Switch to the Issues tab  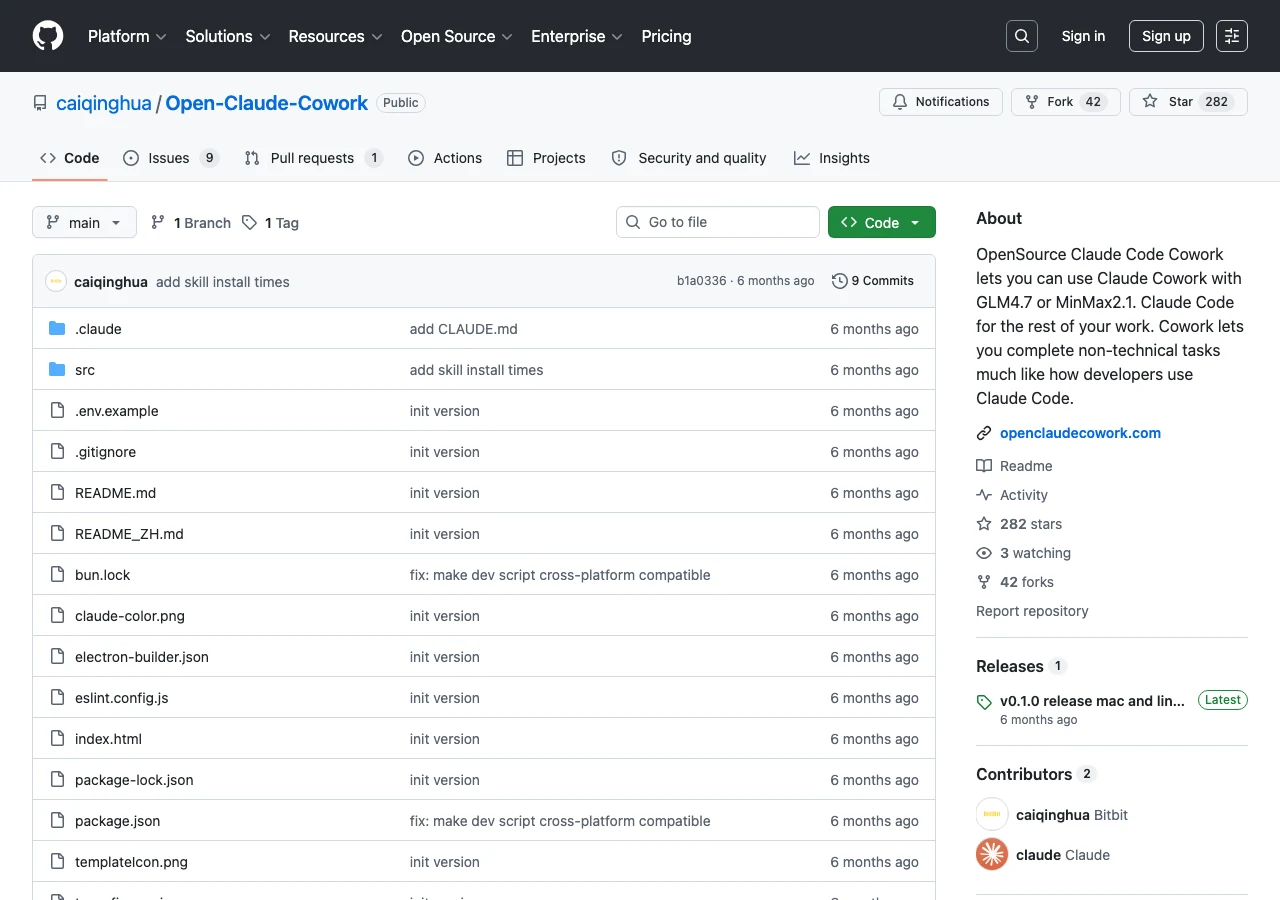pos(170,158)
